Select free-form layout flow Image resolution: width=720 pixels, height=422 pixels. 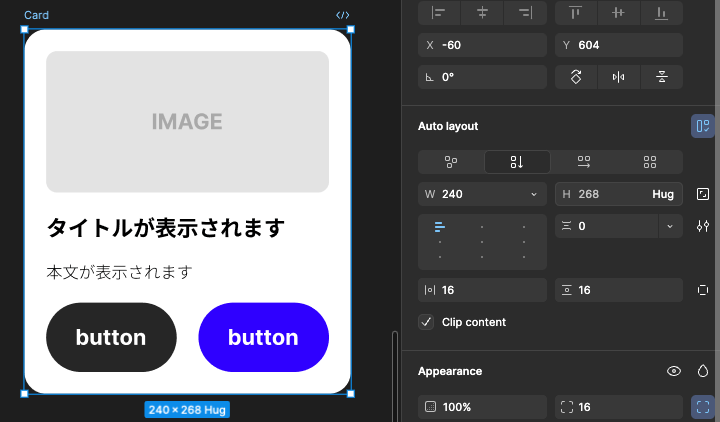coord(451,162)
